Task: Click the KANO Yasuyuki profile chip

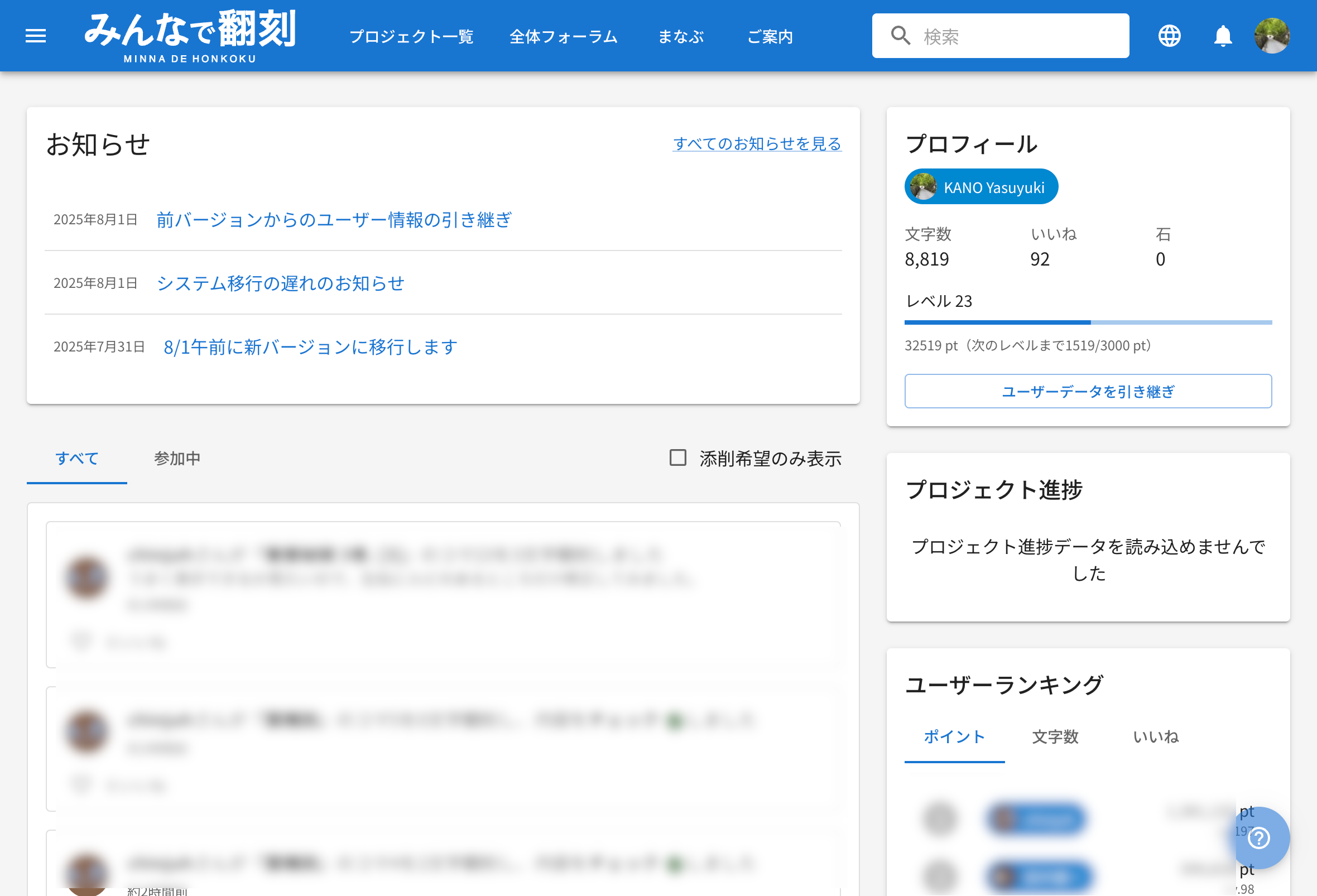Action: 981,187
